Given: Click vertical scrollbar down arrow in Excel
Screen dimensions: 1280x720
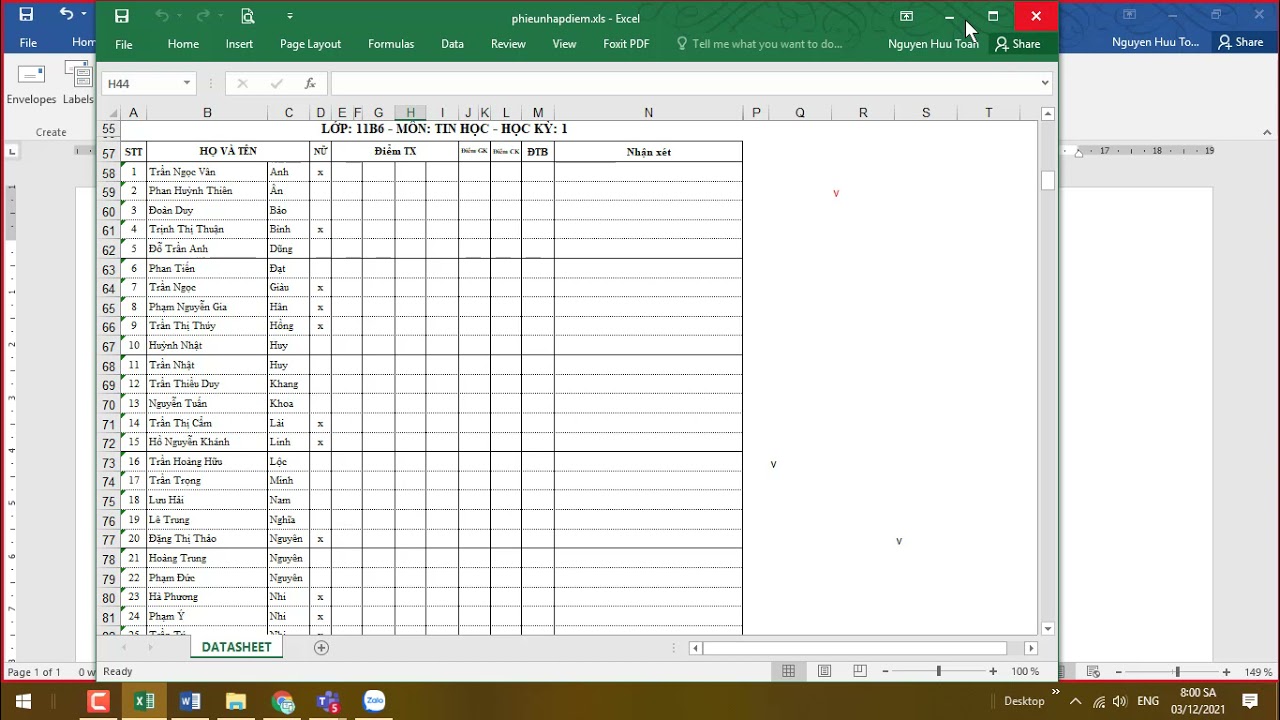Looking at the screenshot, I should (1047, 628).
